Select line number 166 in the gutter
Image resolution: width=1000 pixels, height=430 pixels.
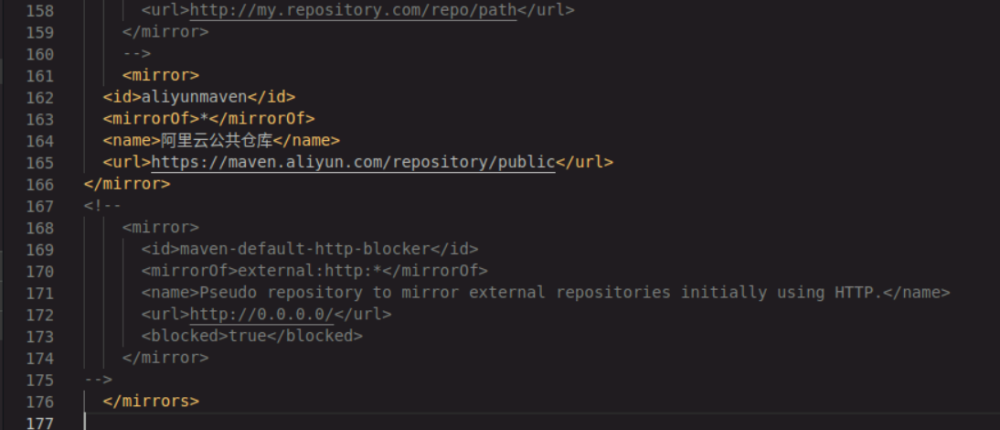pos(41,184)
